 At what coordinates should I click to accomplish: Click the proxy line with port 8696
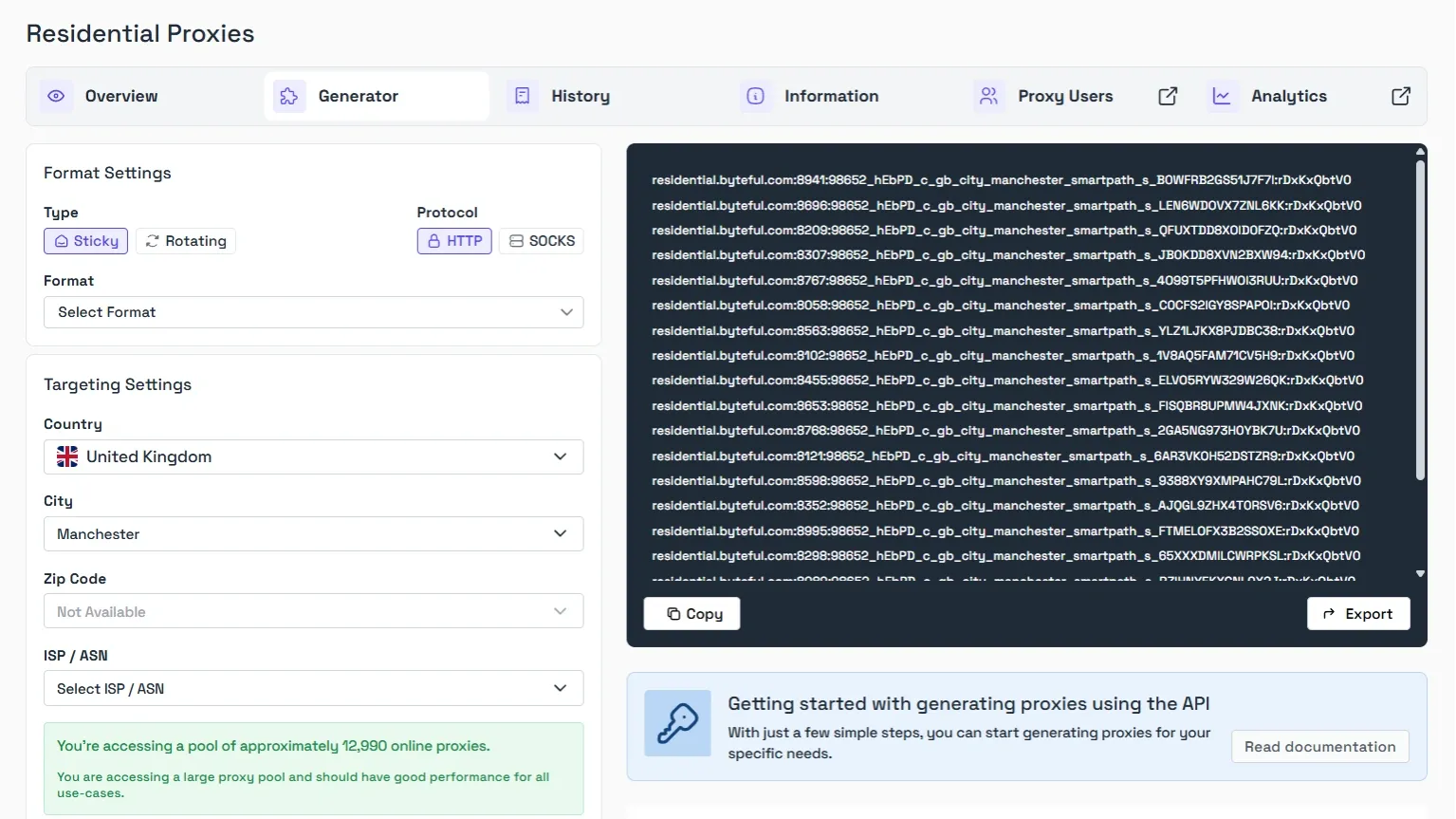(x=1006, y=205)
